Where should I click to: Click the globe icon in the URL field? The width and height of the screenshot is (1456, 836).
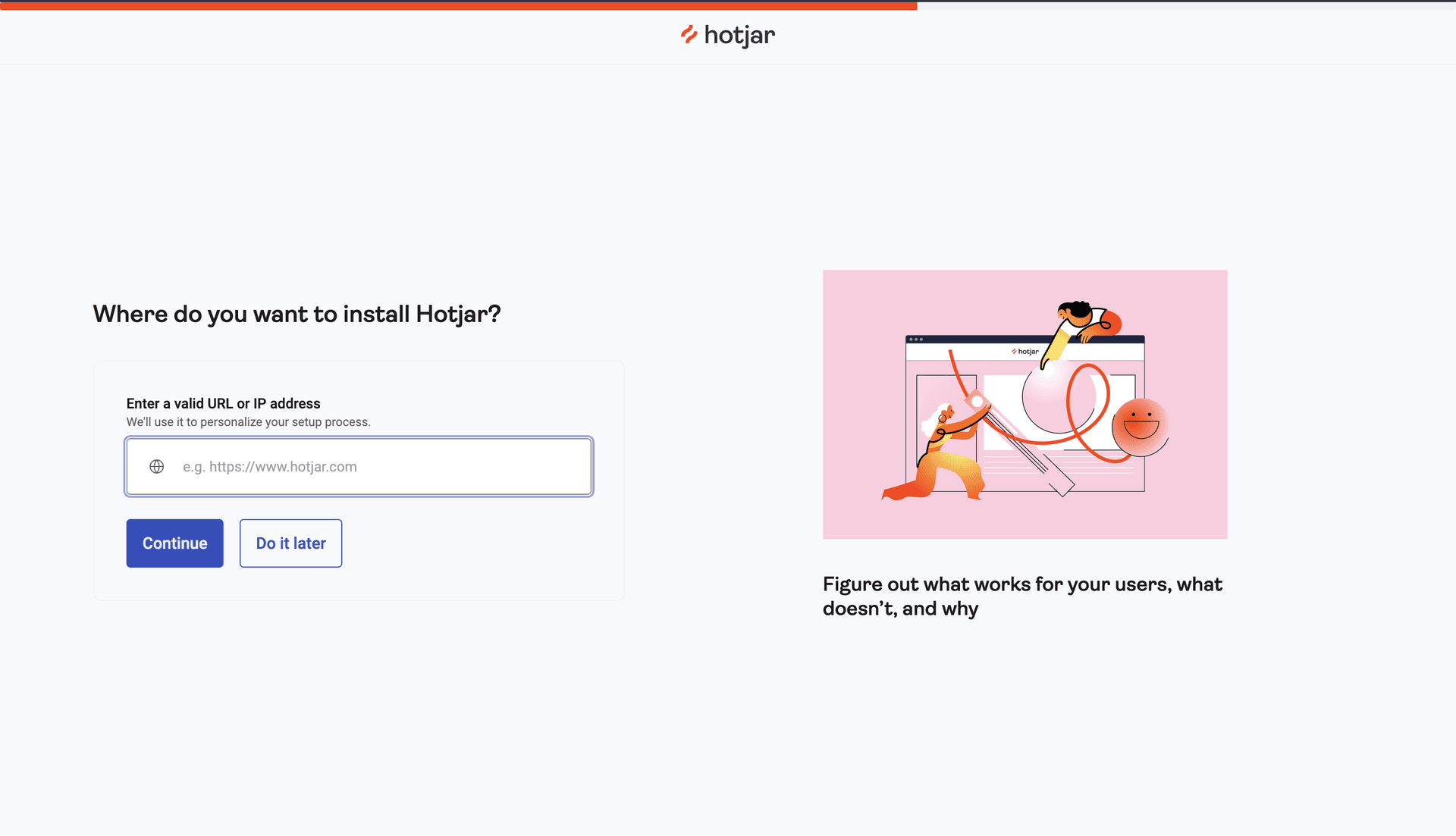click(157, 467)
